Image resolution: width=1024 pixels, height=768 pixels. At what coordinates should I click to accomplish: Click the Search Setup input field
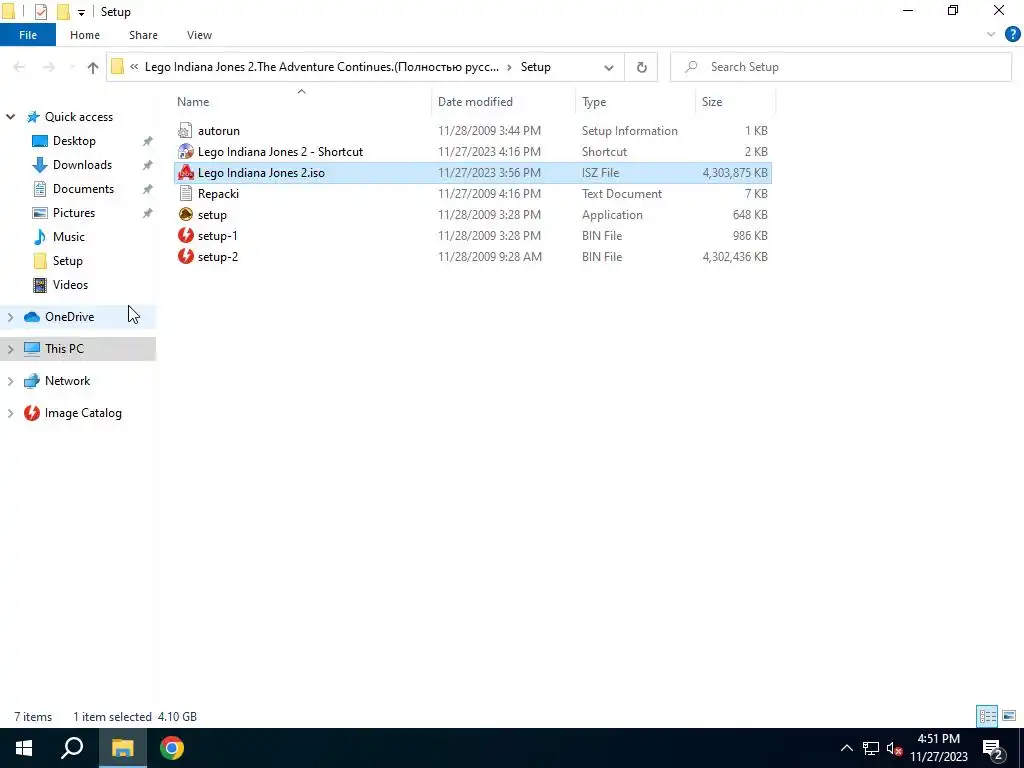tap(841, 67)
